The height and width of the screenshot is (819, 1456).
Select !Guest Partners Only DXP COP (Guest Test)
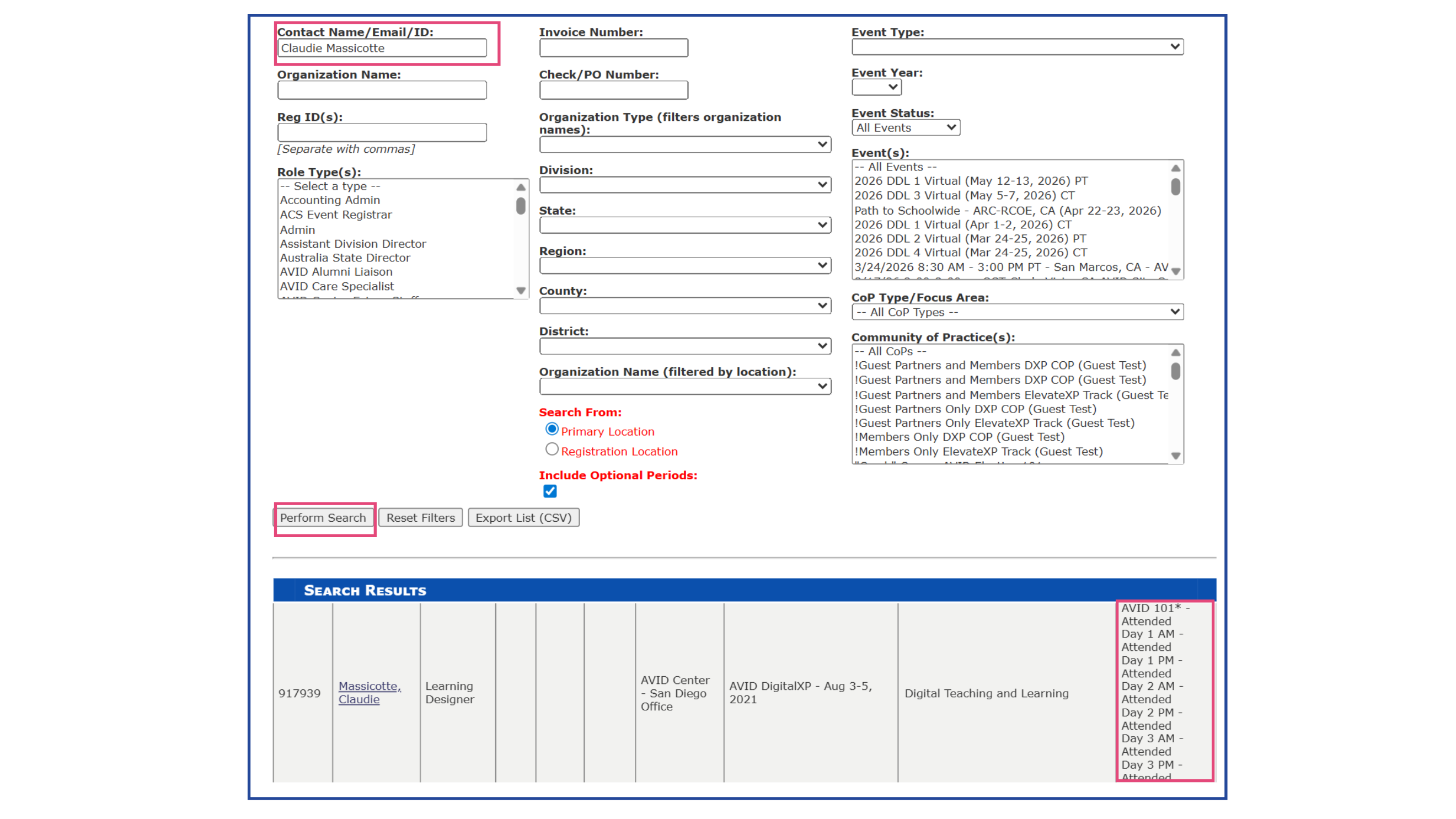point(975,409)
